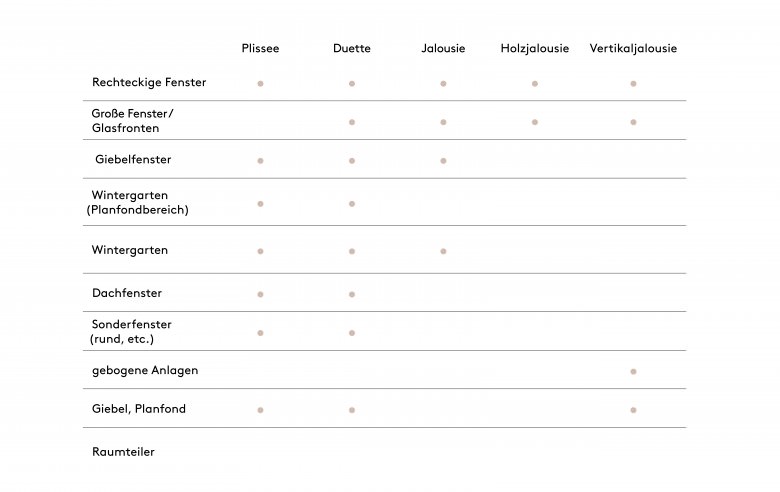
Task: Click the Raumteiler row label
Action: coord(123,452)
